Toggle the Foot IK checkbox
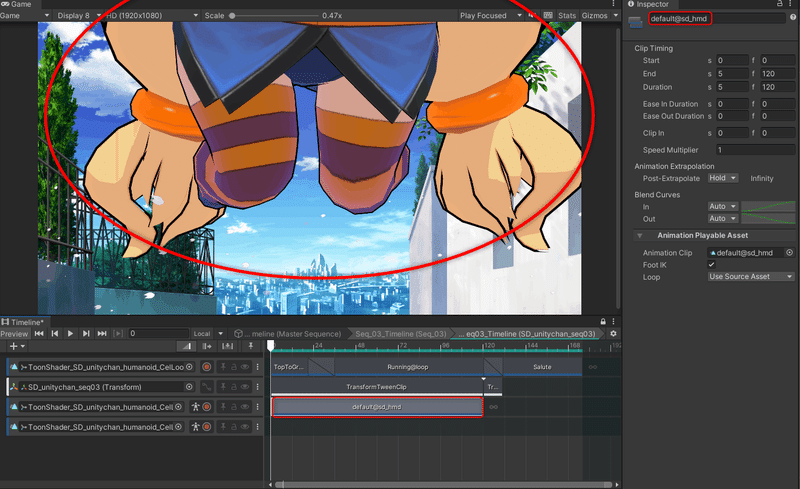This screenshot has width=800, height=489. tap(711, 264)
